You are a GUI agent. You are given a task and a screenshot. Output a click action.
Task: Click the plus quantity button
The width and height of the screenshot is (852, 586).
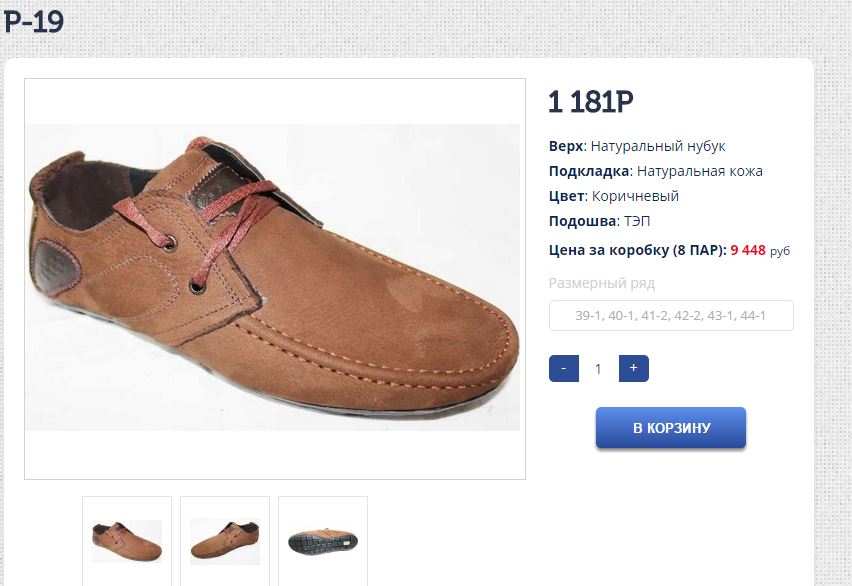click(634, 368)
